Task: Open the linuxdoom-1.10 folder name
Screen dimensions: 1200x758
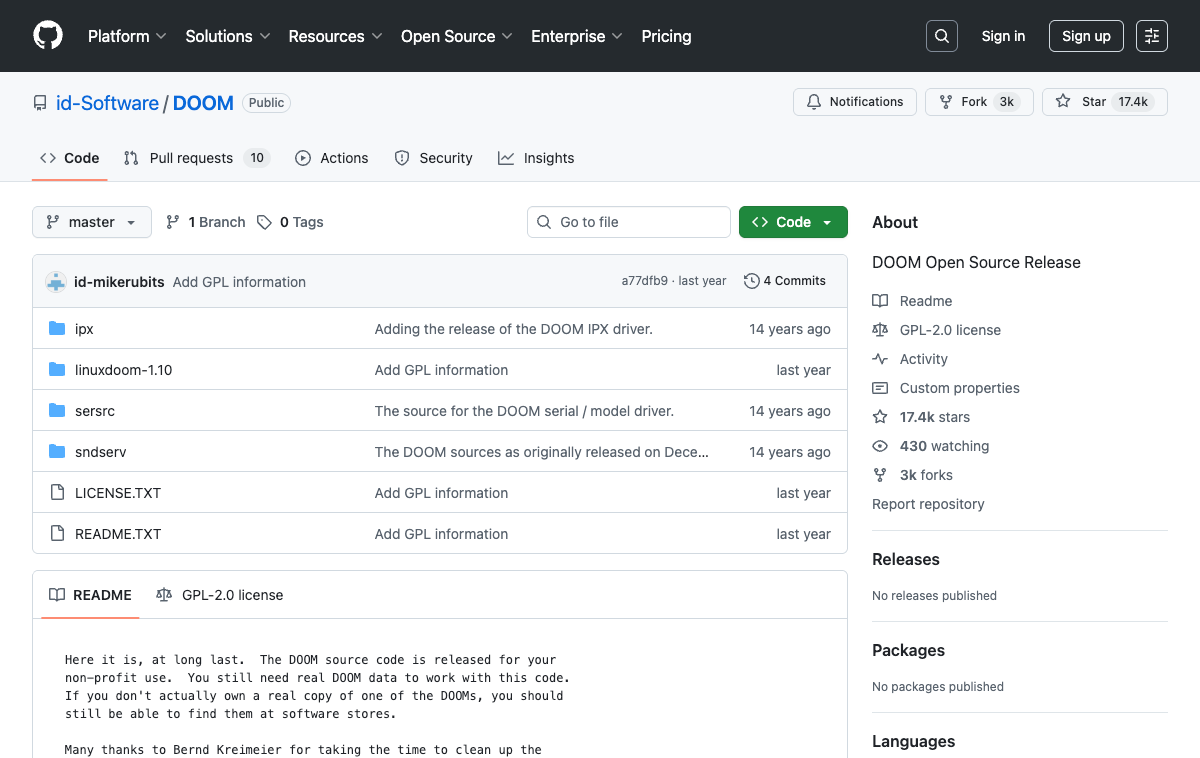Action: coord(124,370)
